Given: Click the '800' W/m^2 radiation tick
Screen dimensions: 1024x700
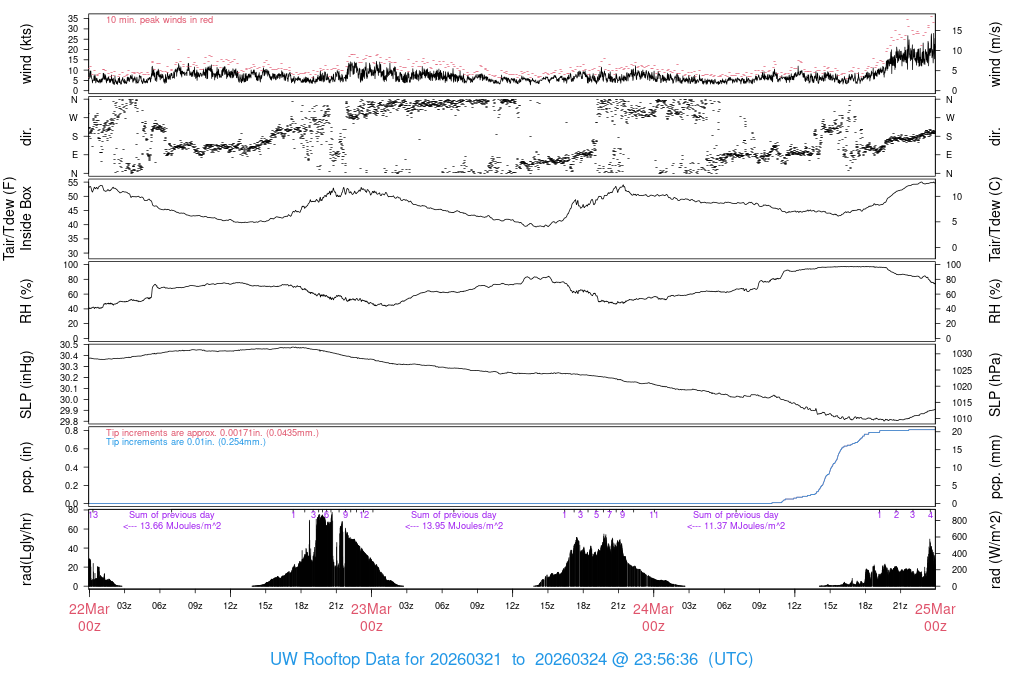Looking at the screenshot, I should coord(959,520).
